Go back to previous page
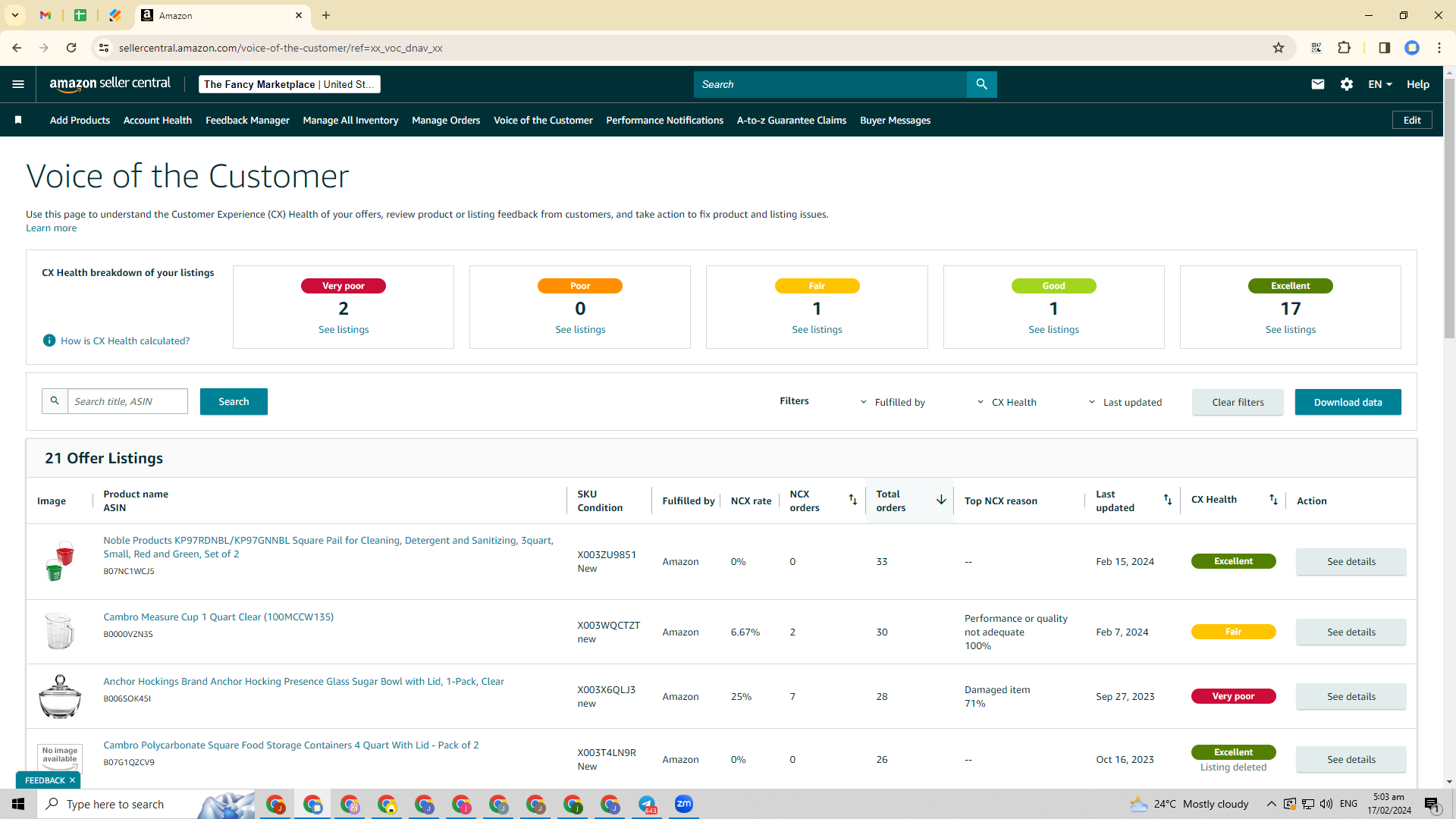1456x819 pixels. tap(17, 48)
